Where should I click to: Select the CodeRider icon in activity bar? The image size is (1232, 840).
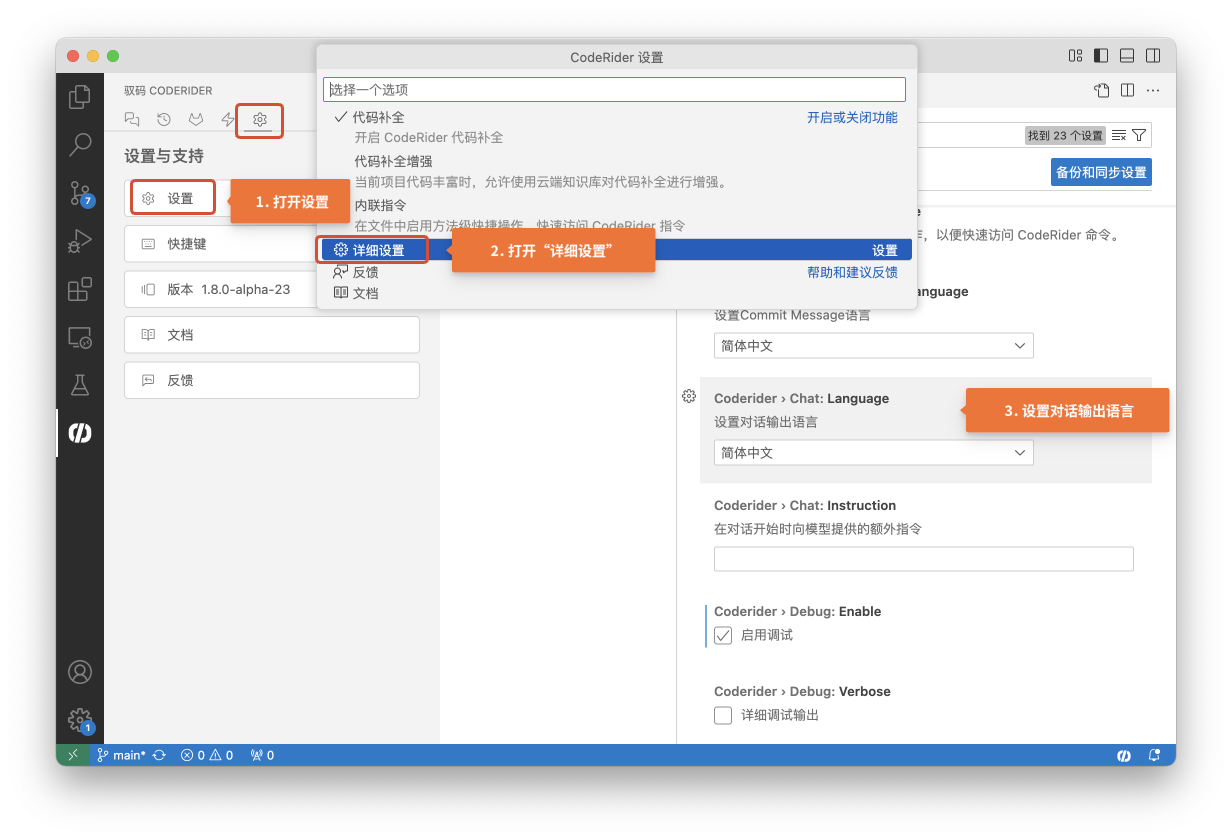click(79, 433)
